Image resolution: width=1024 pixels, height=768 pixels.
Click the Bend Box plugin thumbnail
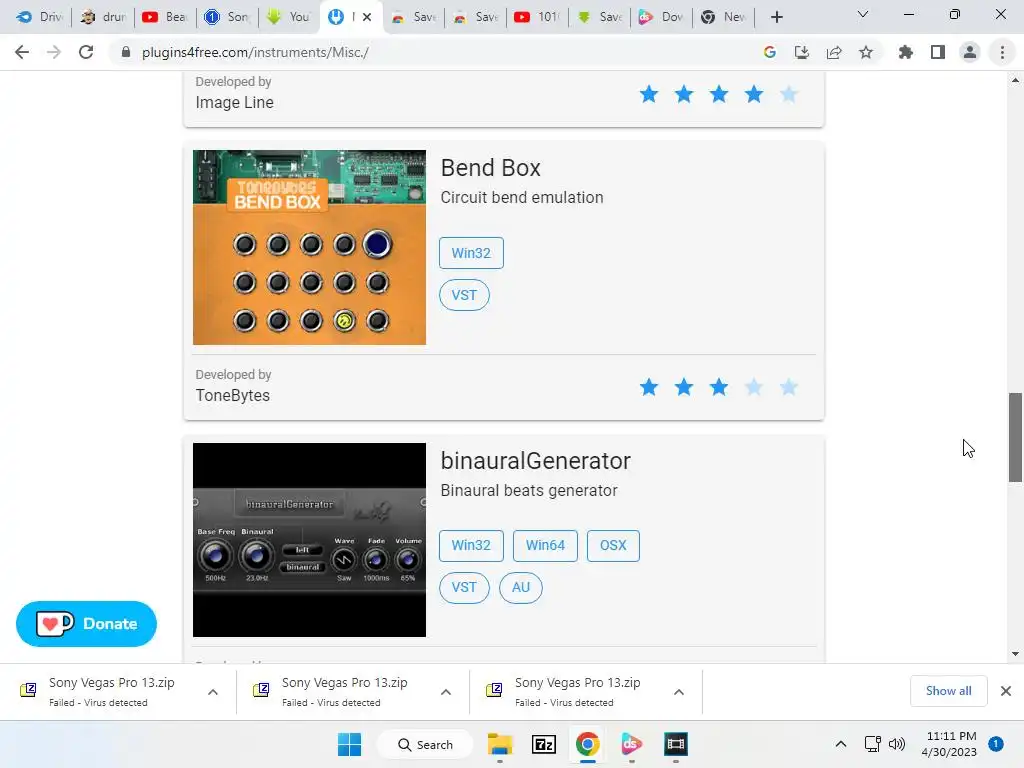tap(310, 248)
